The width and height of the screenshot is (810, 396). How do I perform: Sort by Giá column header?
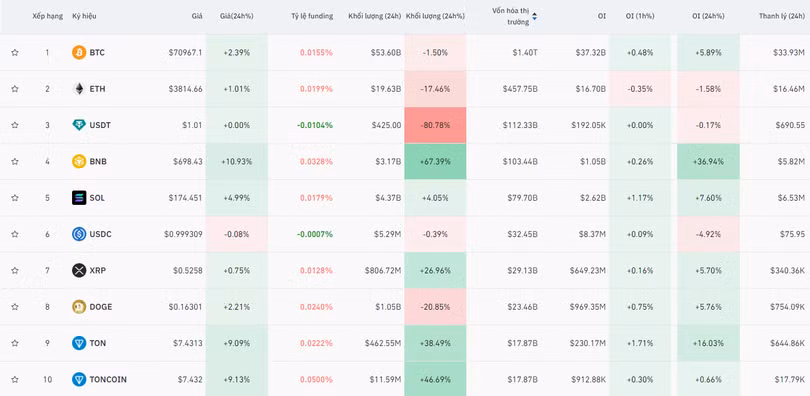pos(197,16)
